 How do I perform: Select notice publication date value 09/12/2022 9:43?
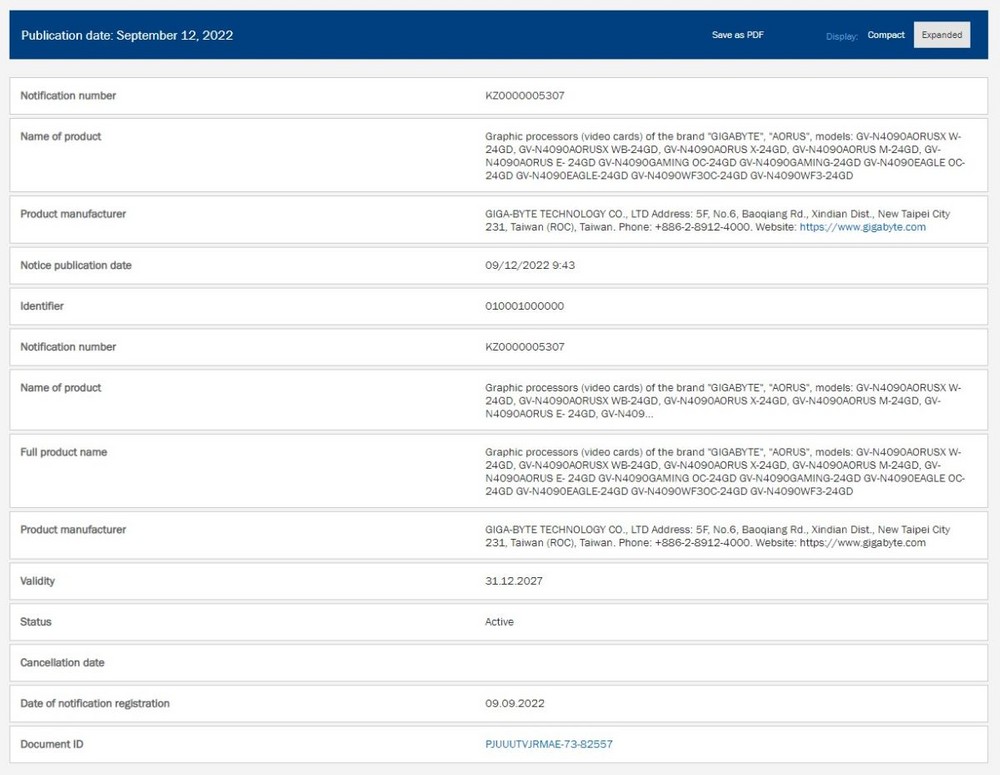(x=530, y=265)
